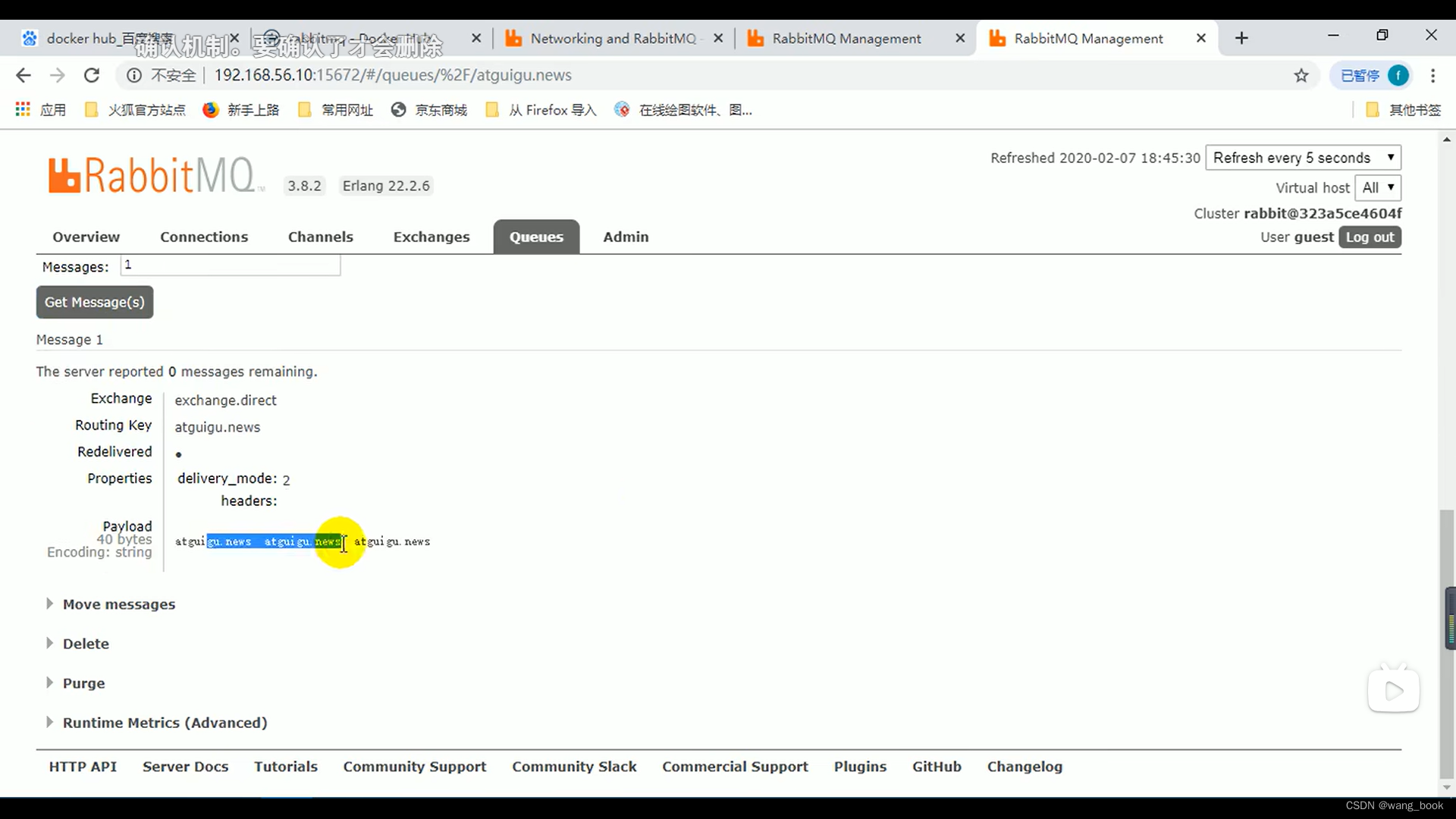The image size is (1456, 819).
Task: Open the 从 Firefox 导入 bookmark folder
Action: [x=541, y=110]
